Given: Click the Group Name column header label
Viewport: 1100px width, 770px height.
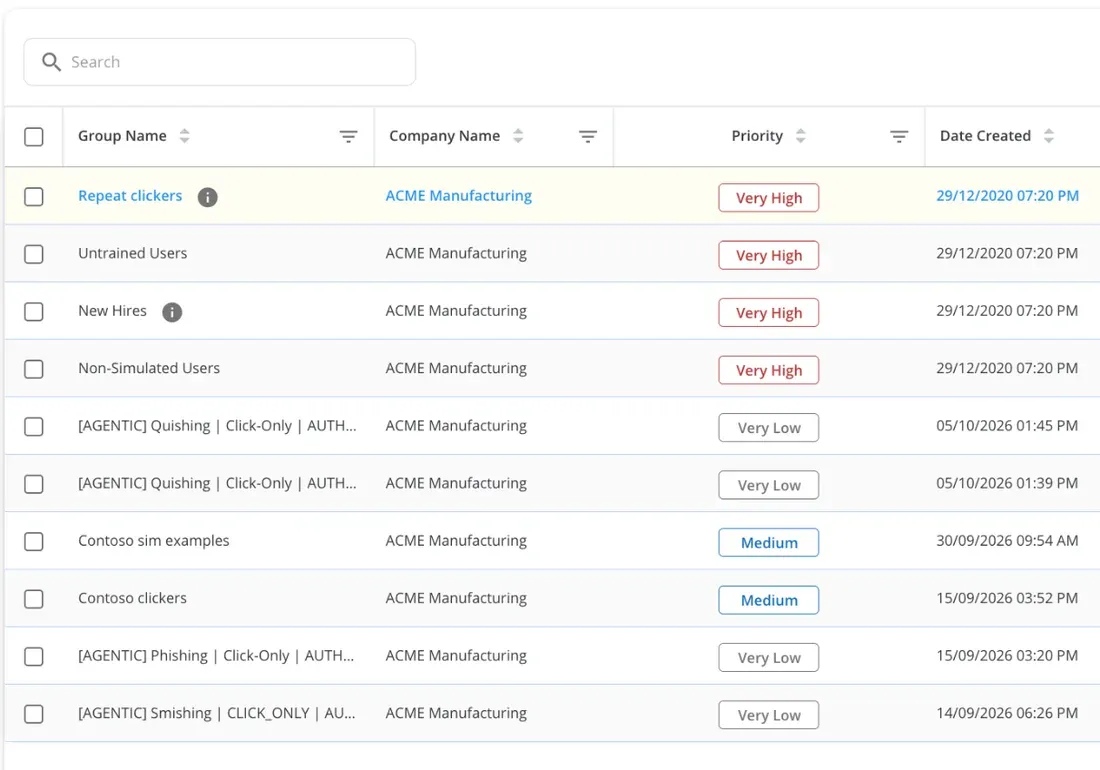Looking at the screenshot, I should point(122,136).
